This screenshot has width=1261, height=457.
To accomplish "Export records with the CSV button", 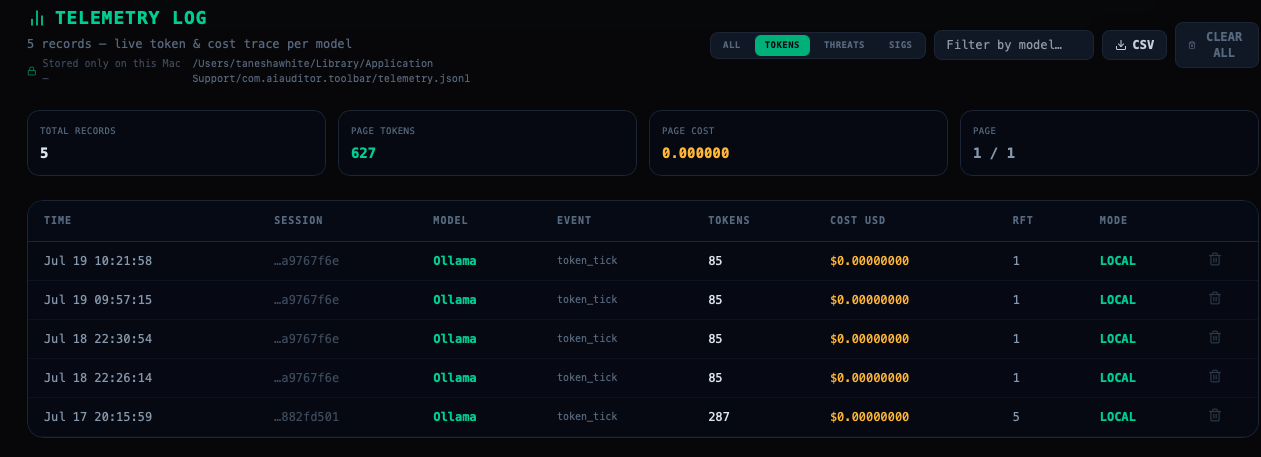I will click(1134, 45).
